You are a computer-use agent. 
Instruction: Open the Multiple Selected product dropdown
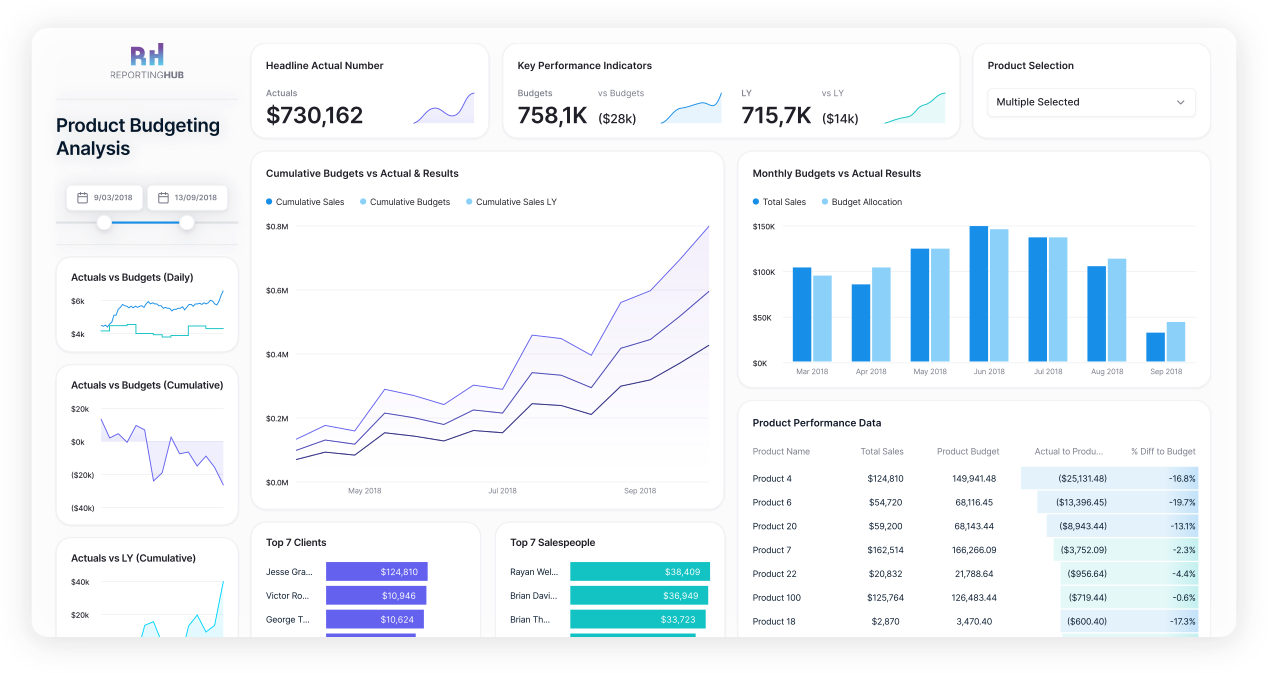pyautogui.click(x=1091, y=102)
